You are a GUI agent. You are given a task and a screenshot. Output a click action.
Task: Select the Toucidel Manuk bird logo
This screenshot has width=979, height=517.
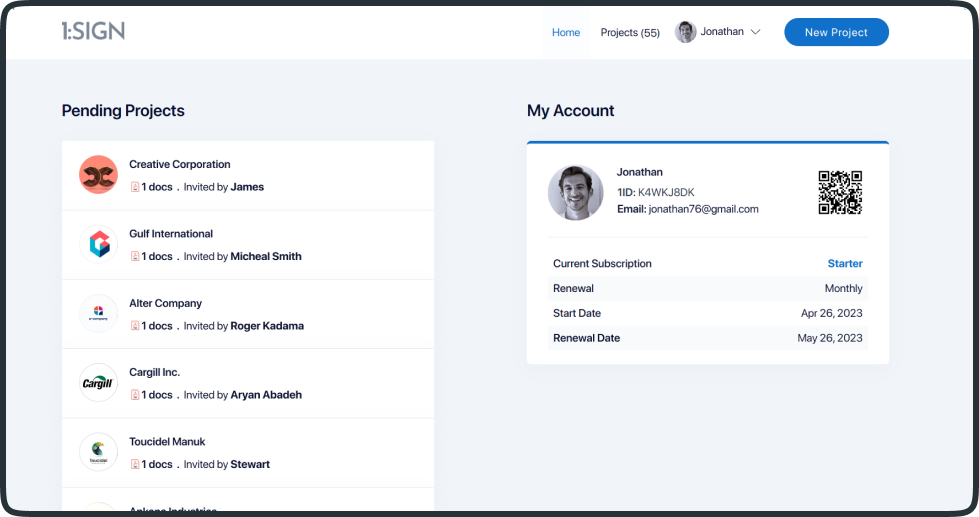click(99, 452)
